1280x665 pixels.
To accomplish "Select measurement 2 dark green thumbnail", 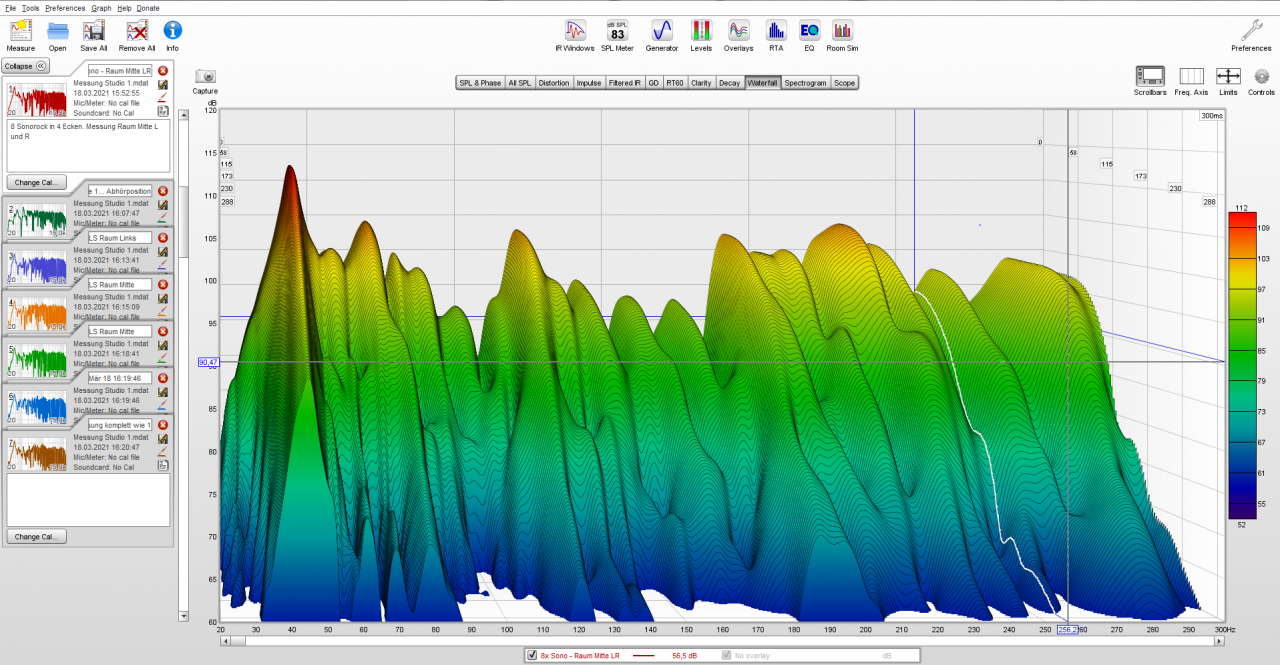I will pos(37,220).
